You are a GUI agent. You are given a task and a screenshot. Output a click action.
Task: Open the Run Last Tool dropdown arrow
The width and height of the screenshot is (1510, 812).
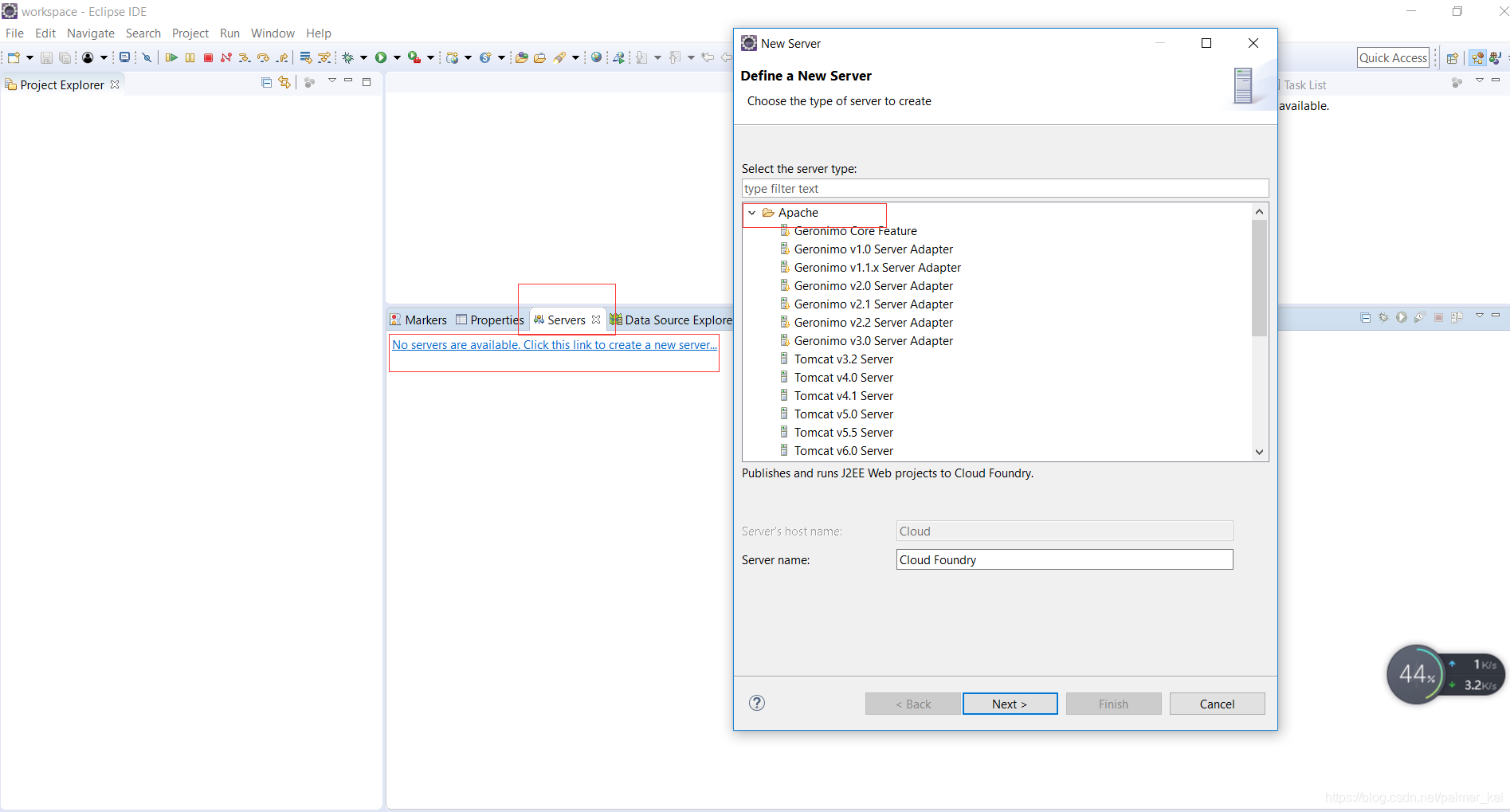click(430, 57)
